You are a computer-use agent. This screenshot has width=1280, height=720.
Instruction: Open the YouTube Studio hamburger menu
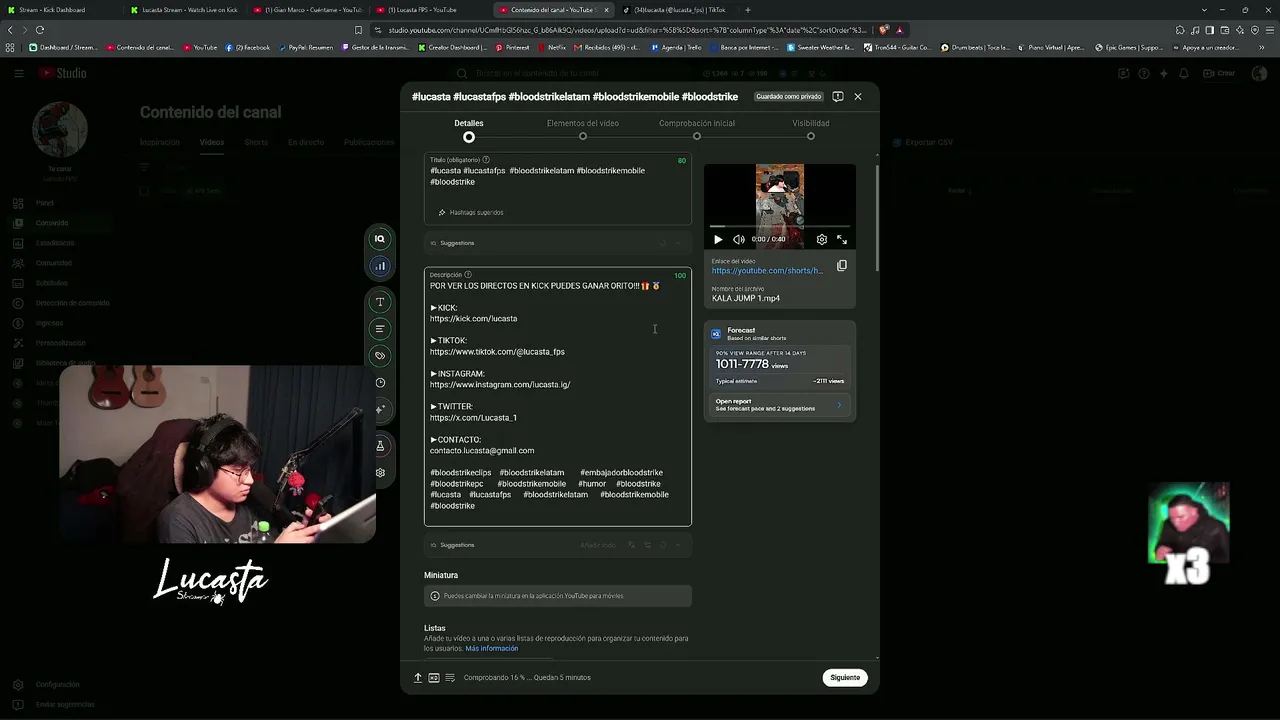[x=18, y=73]
